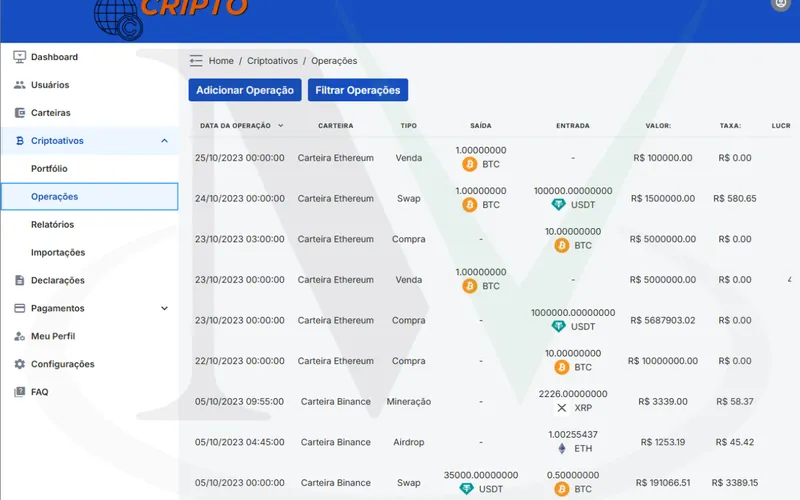This screenshot has height=500, width=800.
Task: Click the FAQ book icon
Action: point(19,392)
